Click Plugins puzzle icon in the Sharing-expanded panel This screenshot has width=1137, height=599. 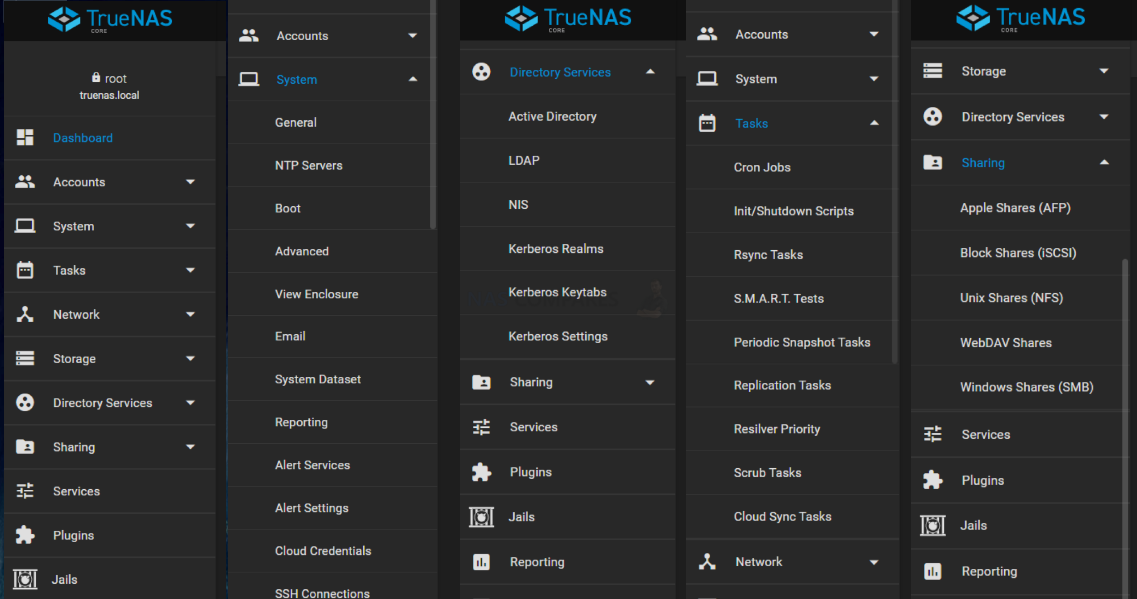tap(933, 480)
